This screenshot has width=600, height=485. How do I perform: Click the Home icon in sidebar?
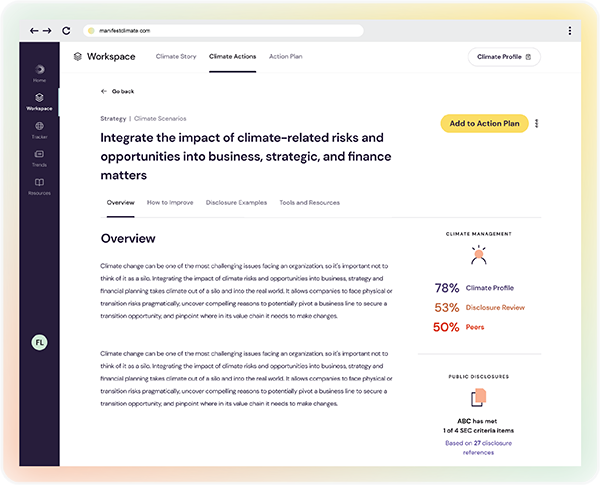tap(39, 70)
